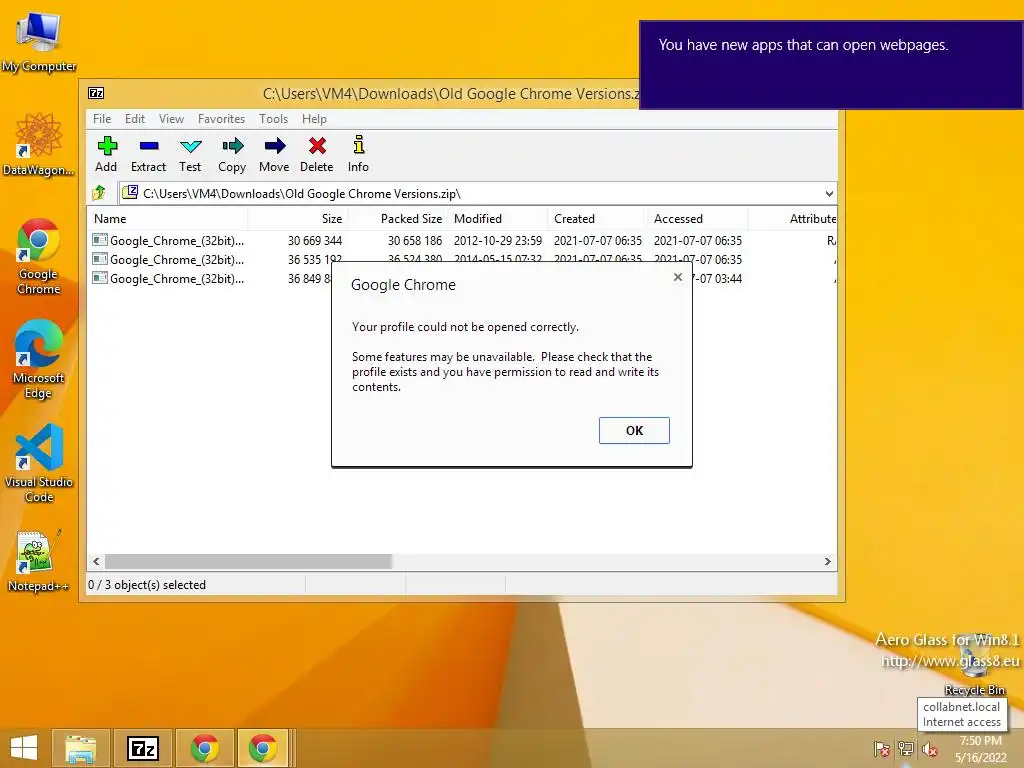Image resolution: width=1024 pixels, height=768 pixels.
Task: Click modified date 2012-10-29 23:59
Action: click(498, 240)
